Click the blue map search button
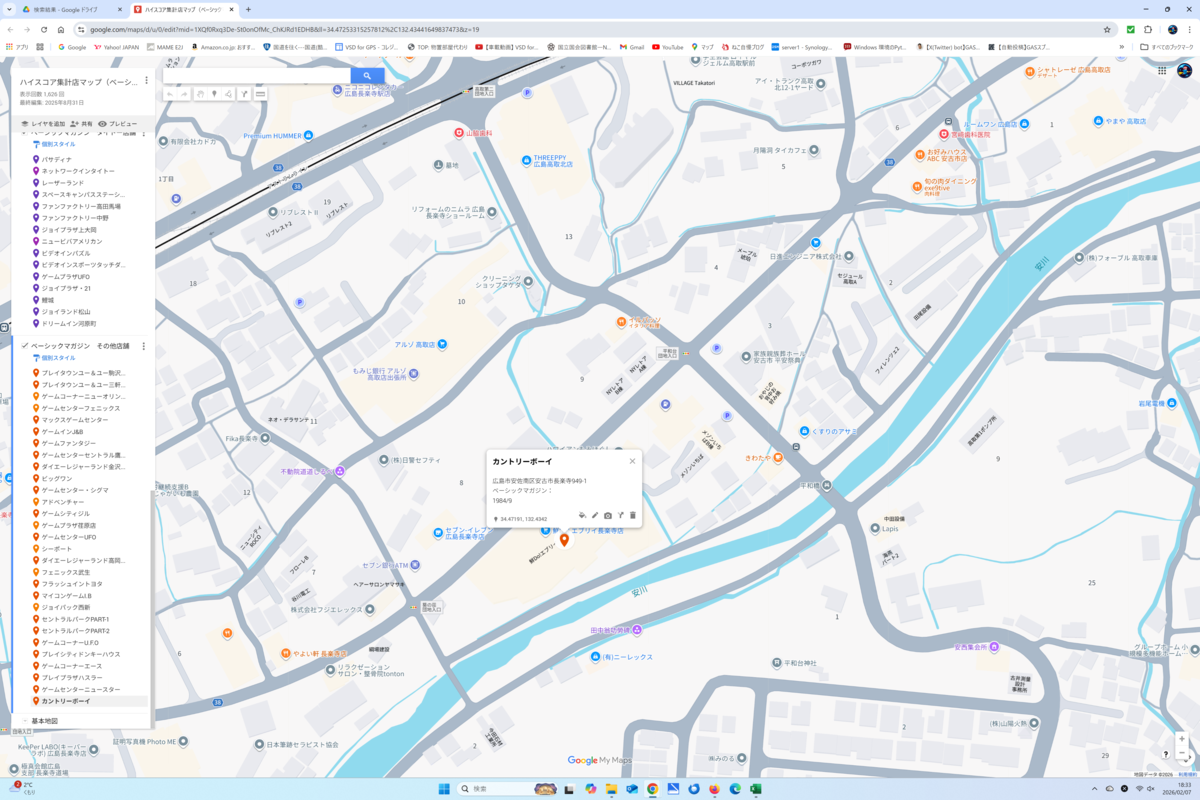 click(x=367, y=75)
